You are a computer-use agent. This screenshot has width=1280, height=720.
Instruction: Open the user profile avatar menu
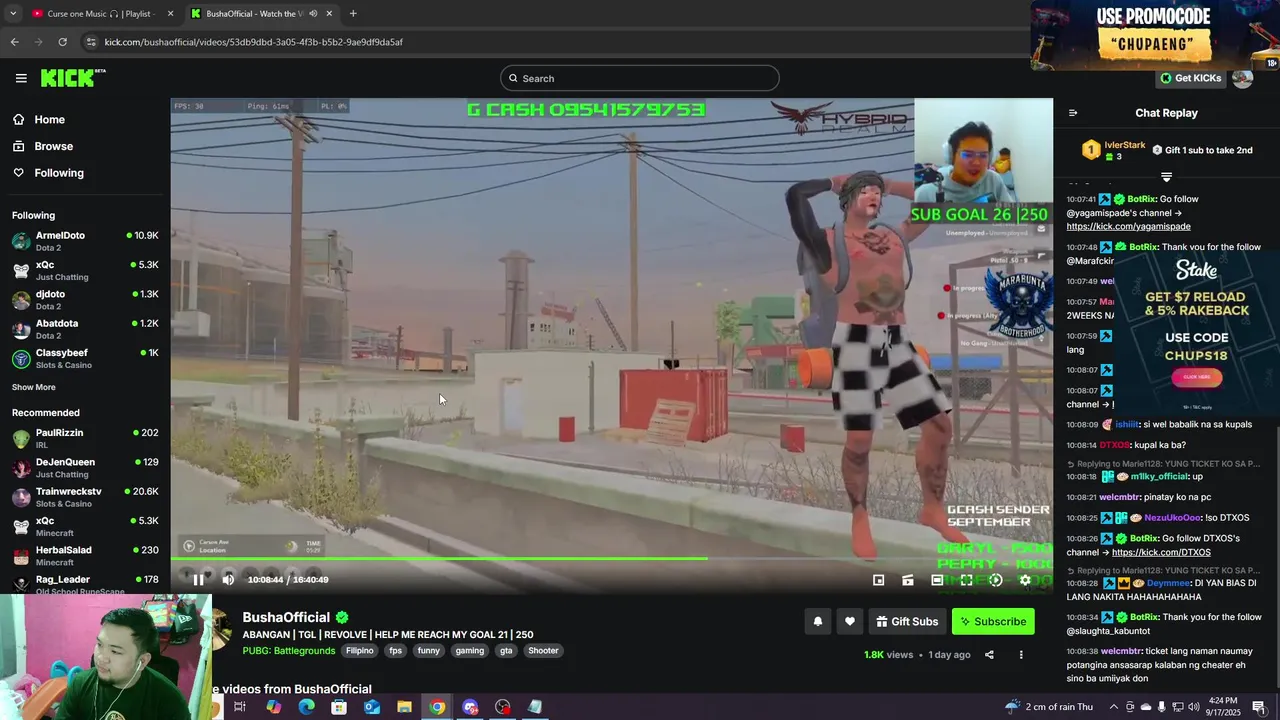click(x=1243, y=78)
